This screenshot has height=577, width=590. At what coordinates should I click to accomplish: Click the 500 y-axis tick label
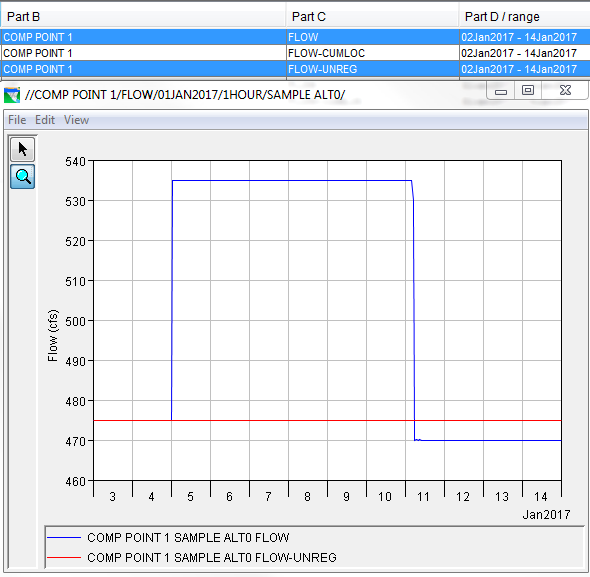76,321
